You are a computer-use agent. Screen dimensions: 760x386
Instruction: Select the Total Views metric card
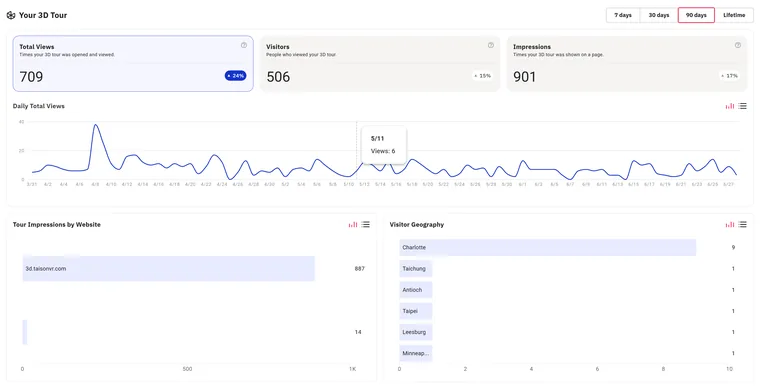click(133, 64)
